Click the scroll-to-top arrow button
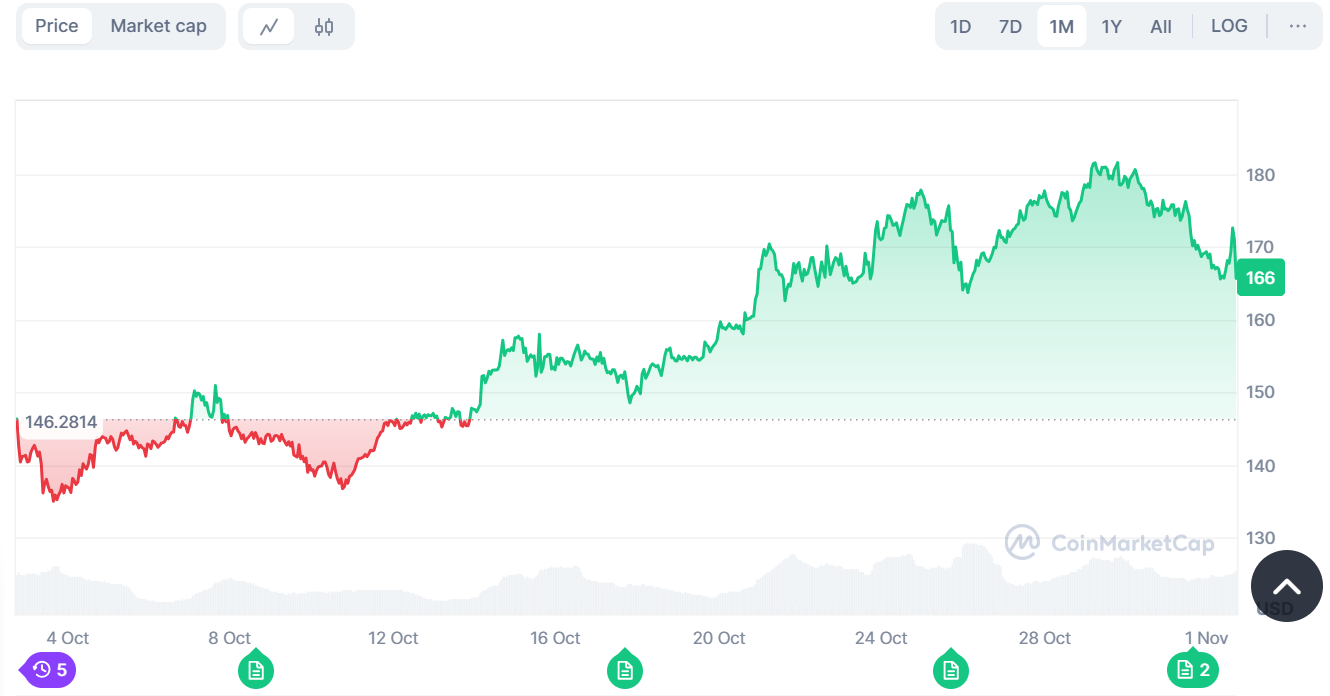 click(1286, 586)
